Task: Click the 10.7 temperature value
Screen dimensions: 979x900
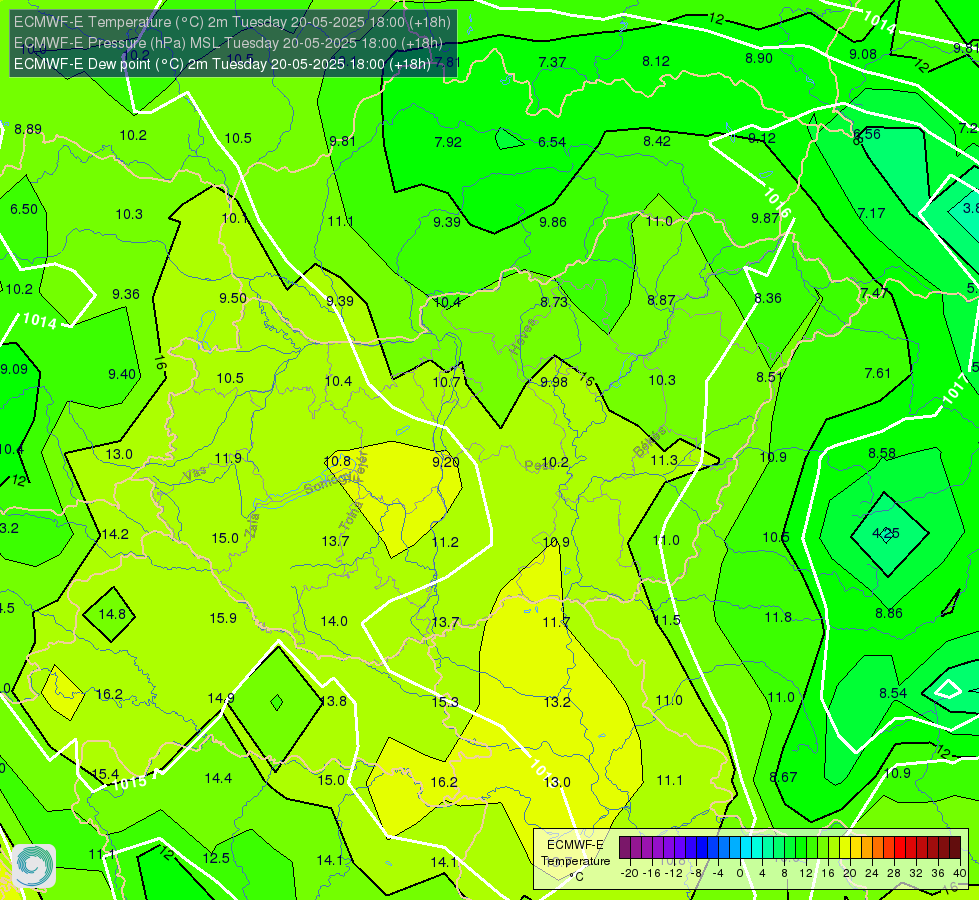Action: click(x=446, y=382)
